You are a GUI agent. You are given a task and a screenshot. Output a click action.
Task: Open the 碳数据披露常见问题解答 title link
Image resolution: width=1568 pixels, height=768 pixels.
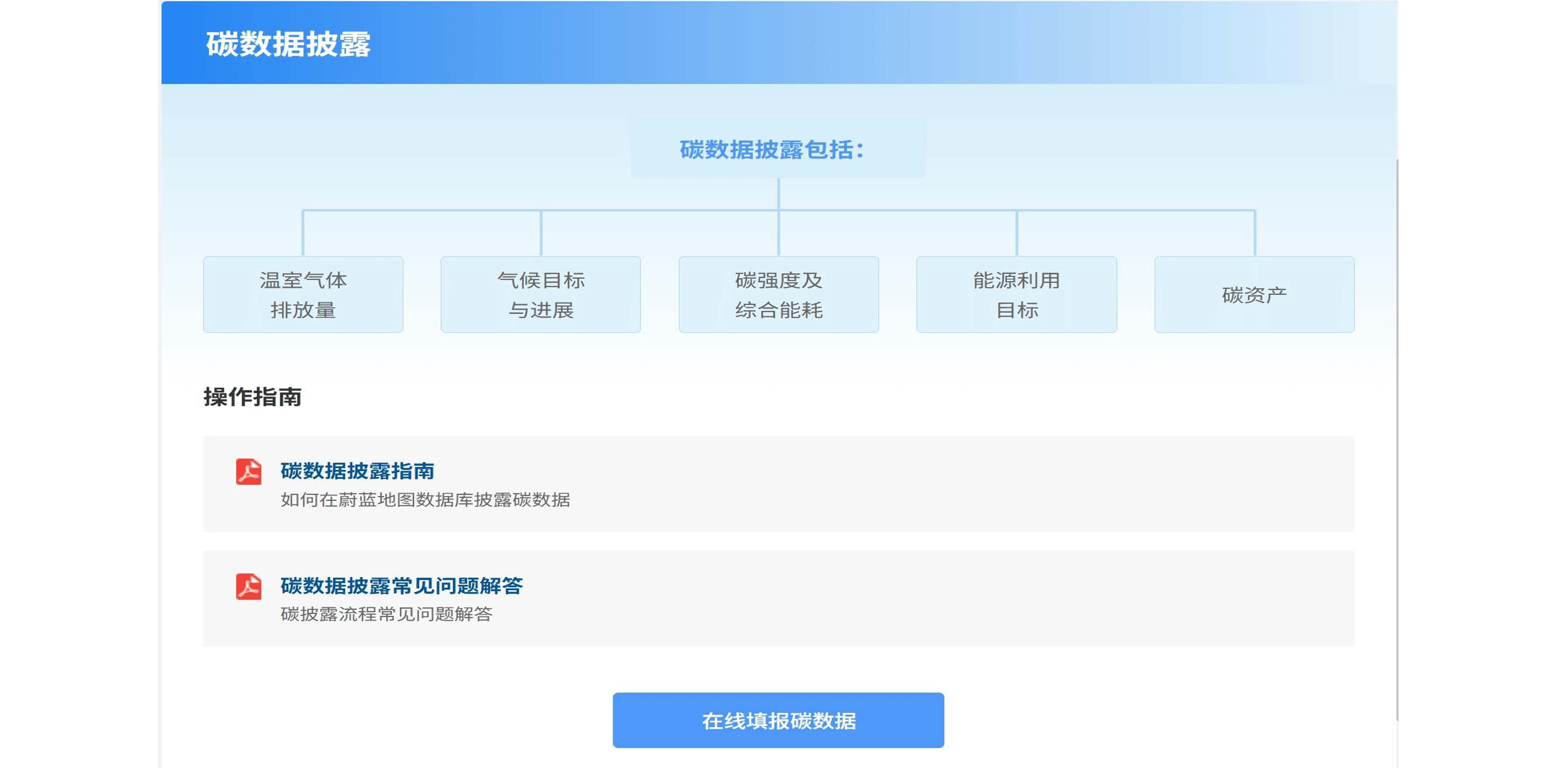401,585
